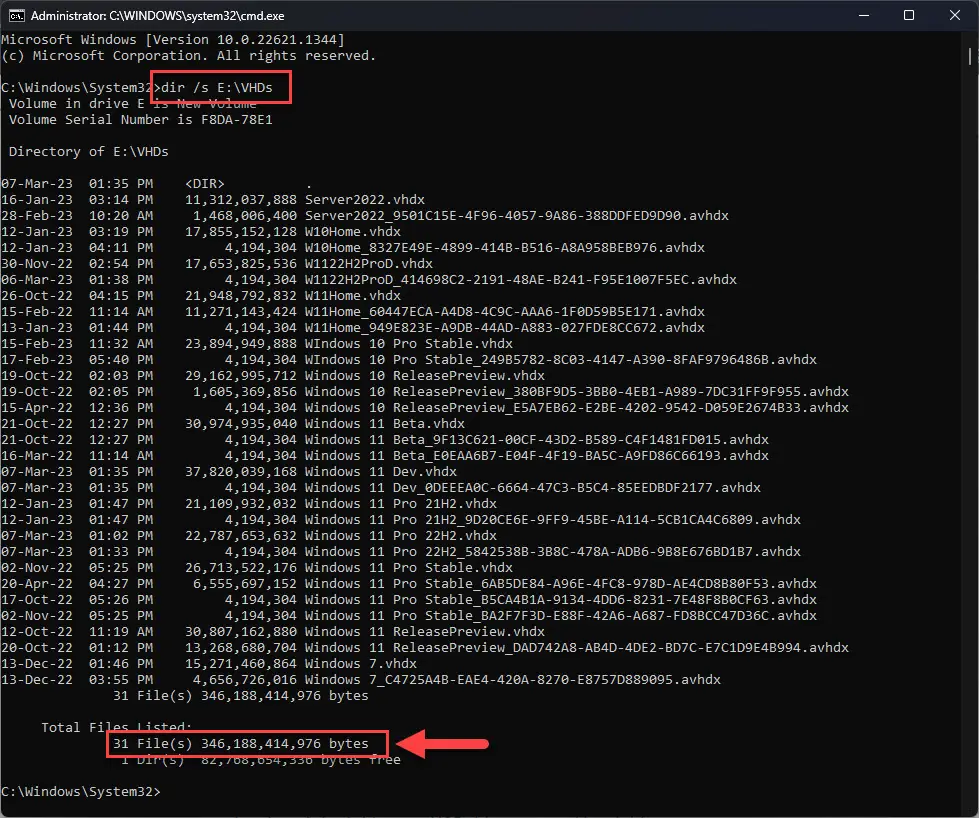The height and width of the screenshot is (818, 979).
Task: Click 'Windows 11 Beta.vhdx' file name
Action: [385, 423]
